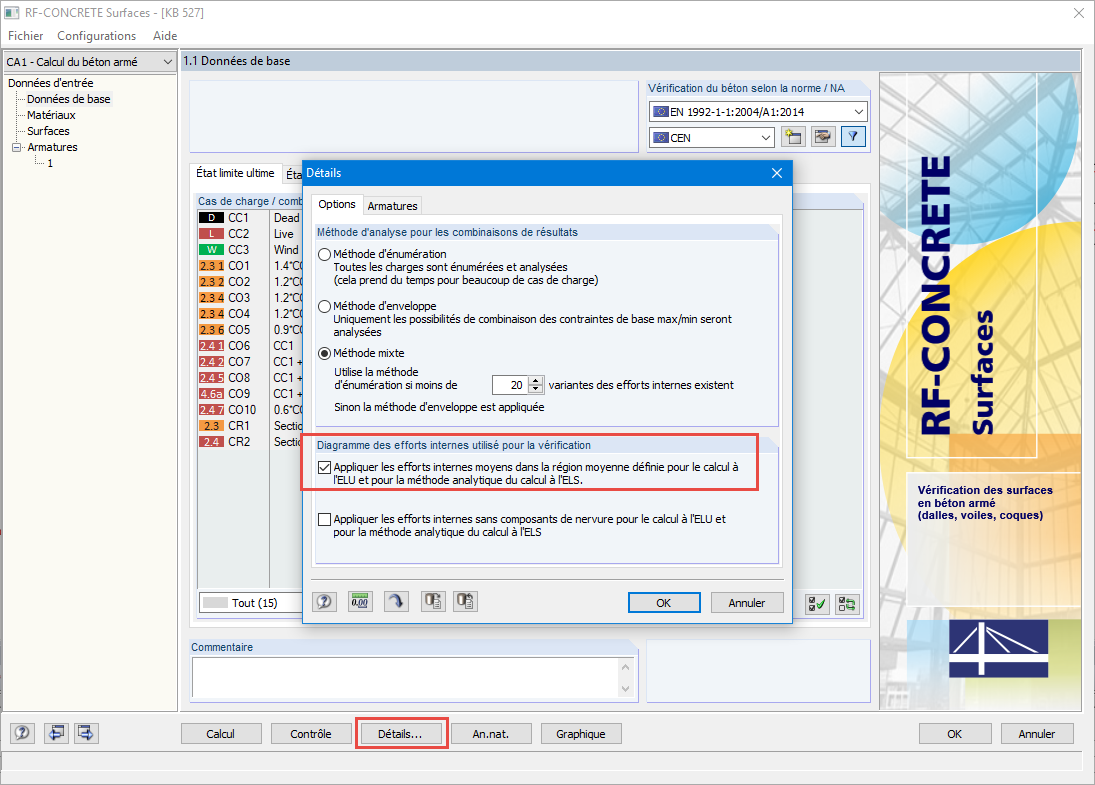The height and width of the screenshot is (785, 1095).
Task: Click the black D swatch for CC1
Action: click(x=212, y=218)
